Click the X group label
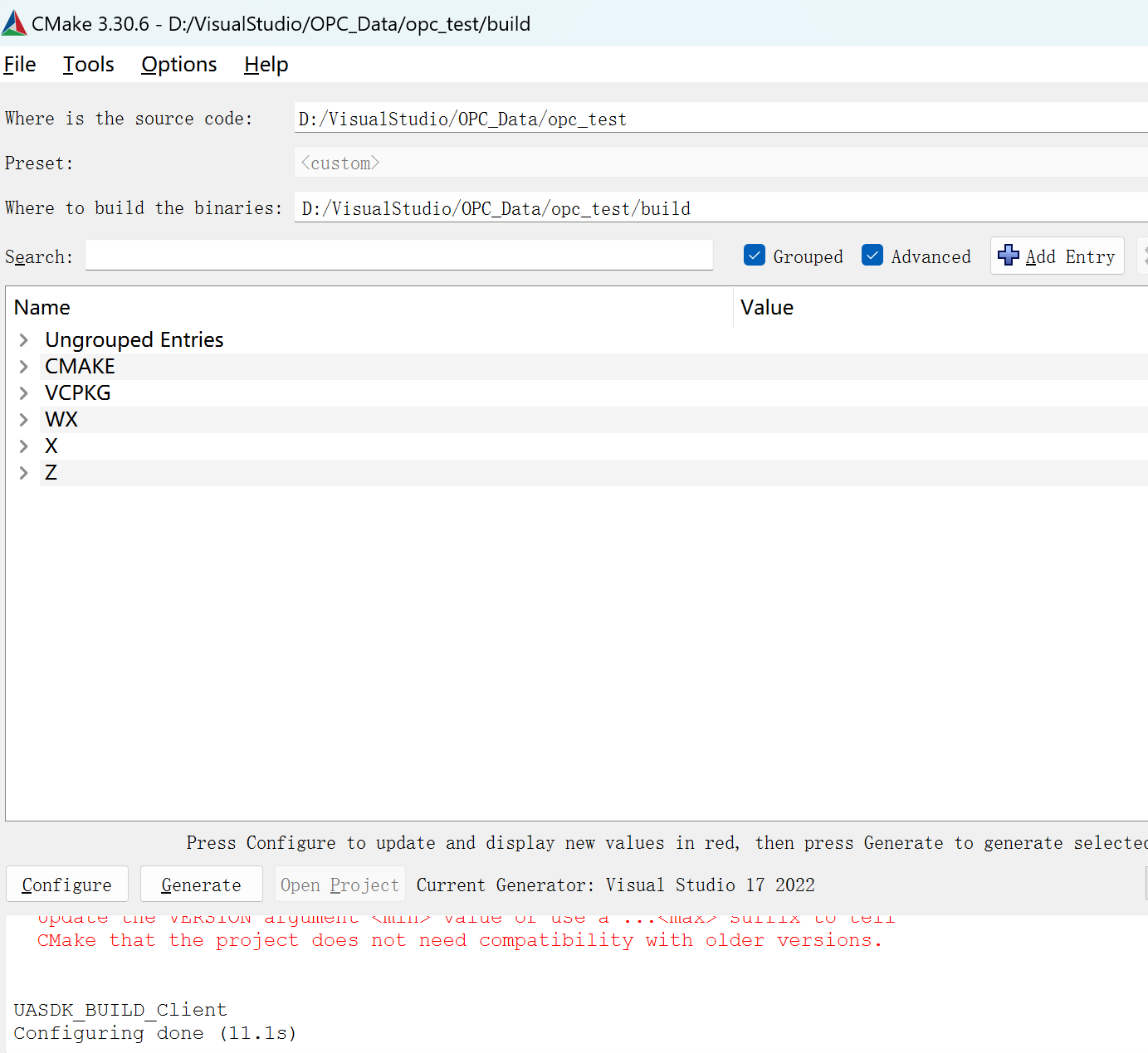 click(x=51, y=446)
